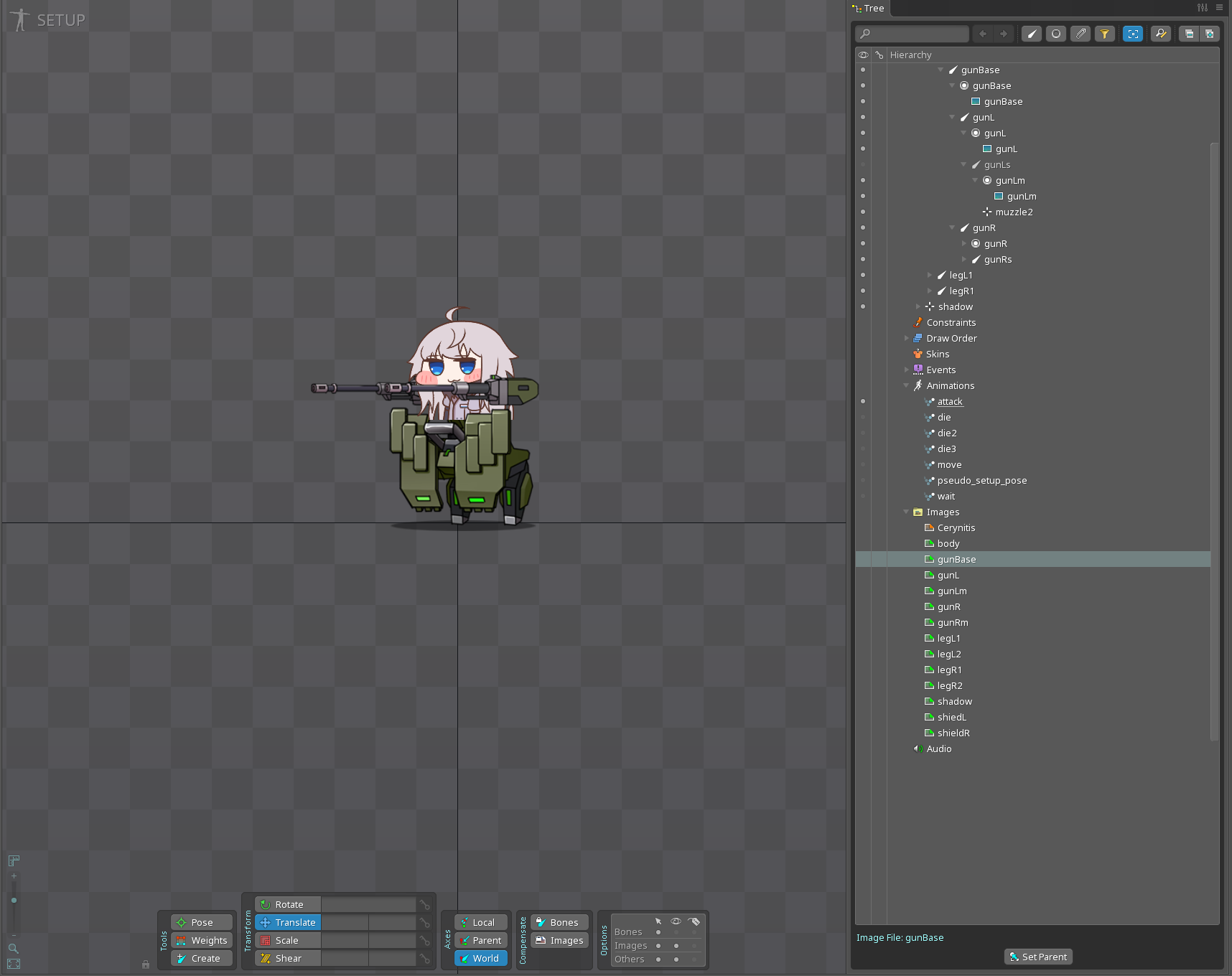This screenshot has height=976, width=1232.
Task: Click the magnifier zoom icon in viewport
Action: coord(14,949)
